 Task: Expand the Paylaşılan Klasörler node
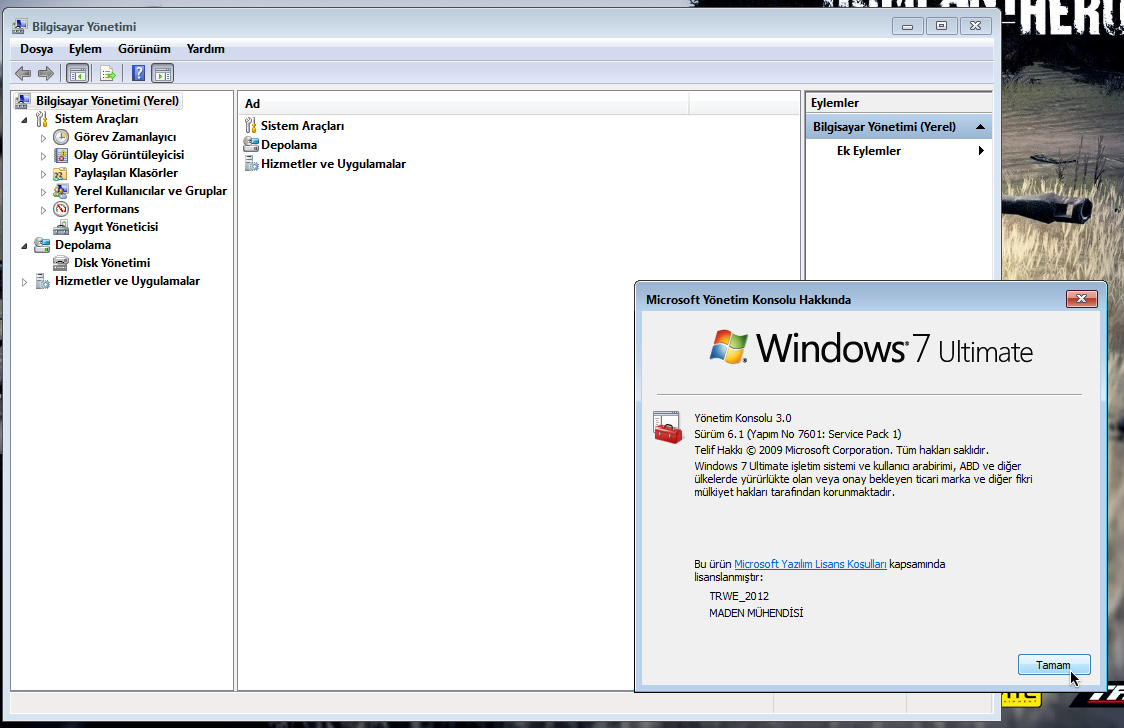point(43,173)
